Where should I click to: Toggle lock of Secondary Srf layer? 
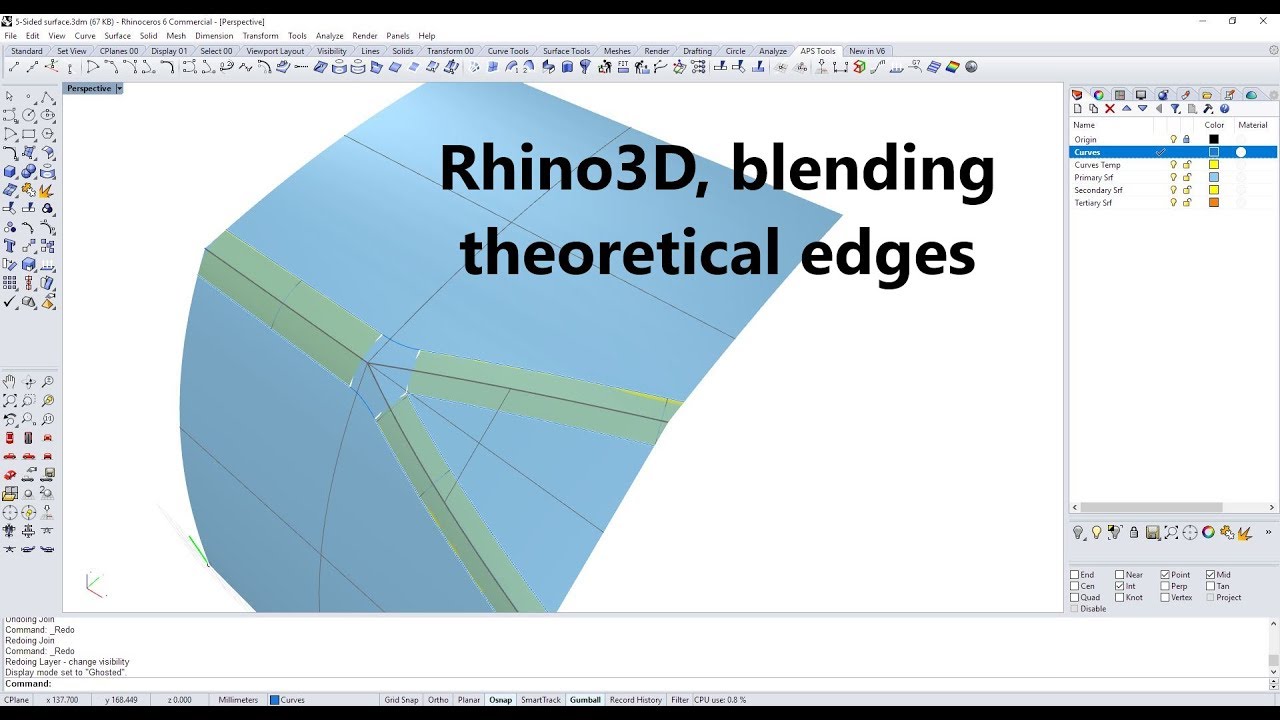(x=1187, y=190)
